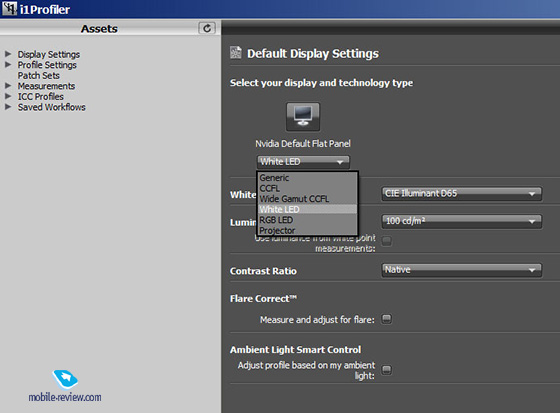Choose Wide Gamut CCFL from the list

click(x=308, y=199)
